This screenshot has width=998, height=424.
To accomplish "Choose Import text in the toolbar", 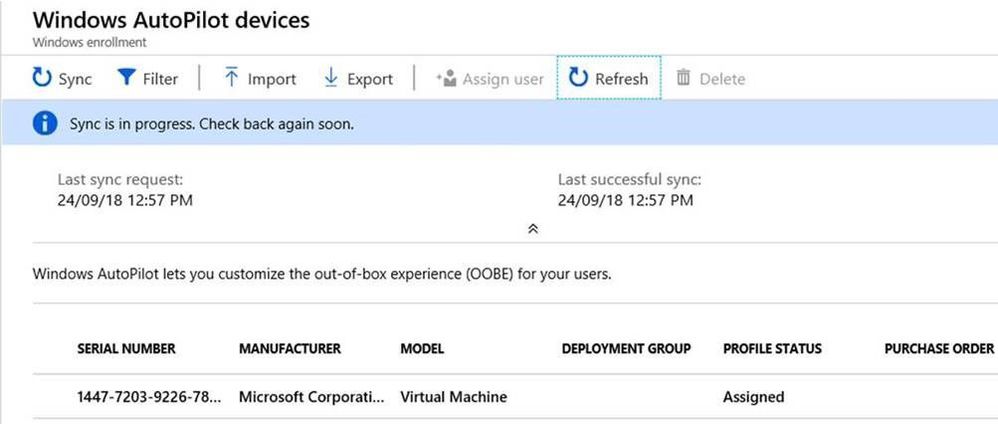I will tap(272, 79).
